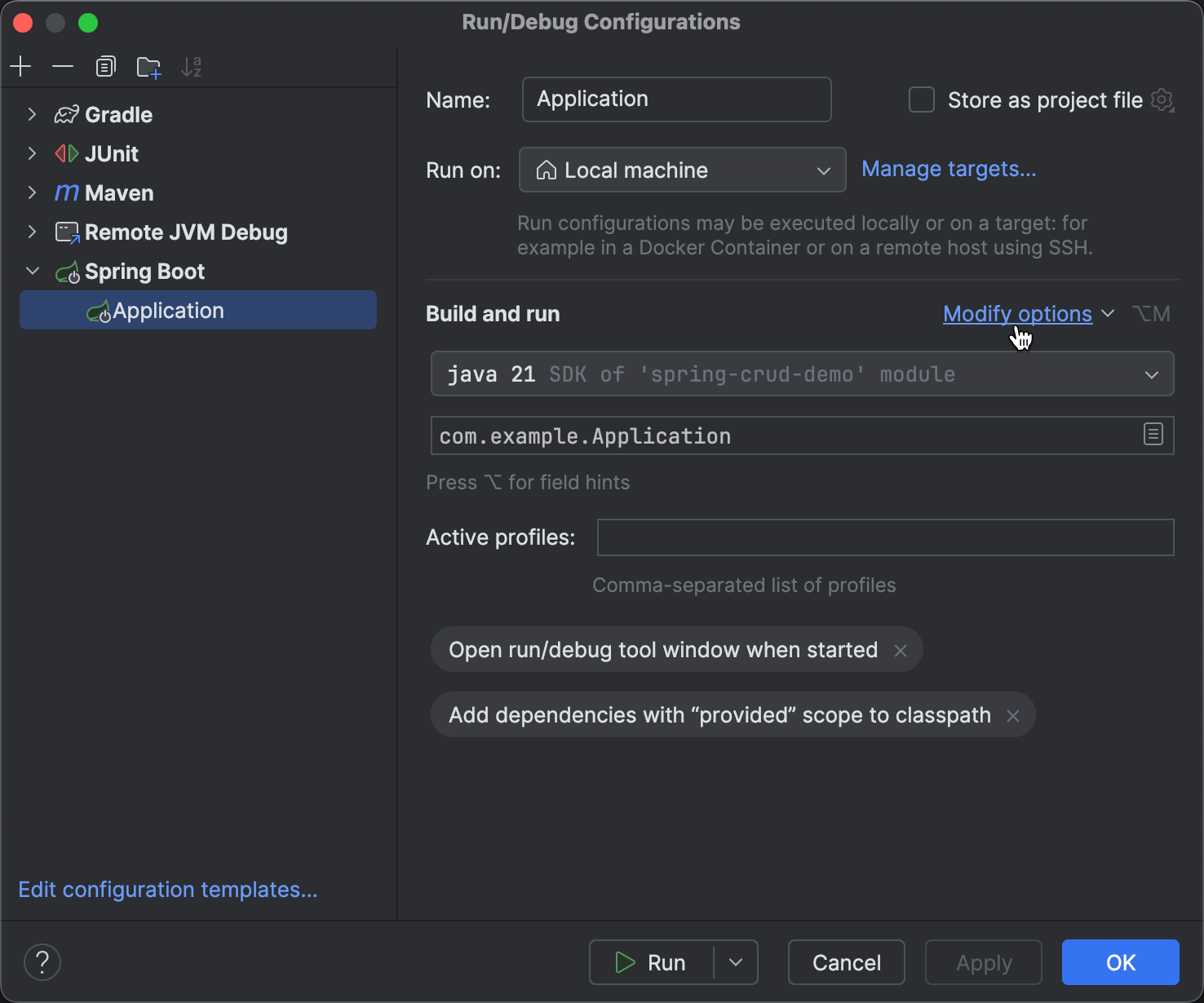Open the Store as project file gear settings

point(1162,99)
